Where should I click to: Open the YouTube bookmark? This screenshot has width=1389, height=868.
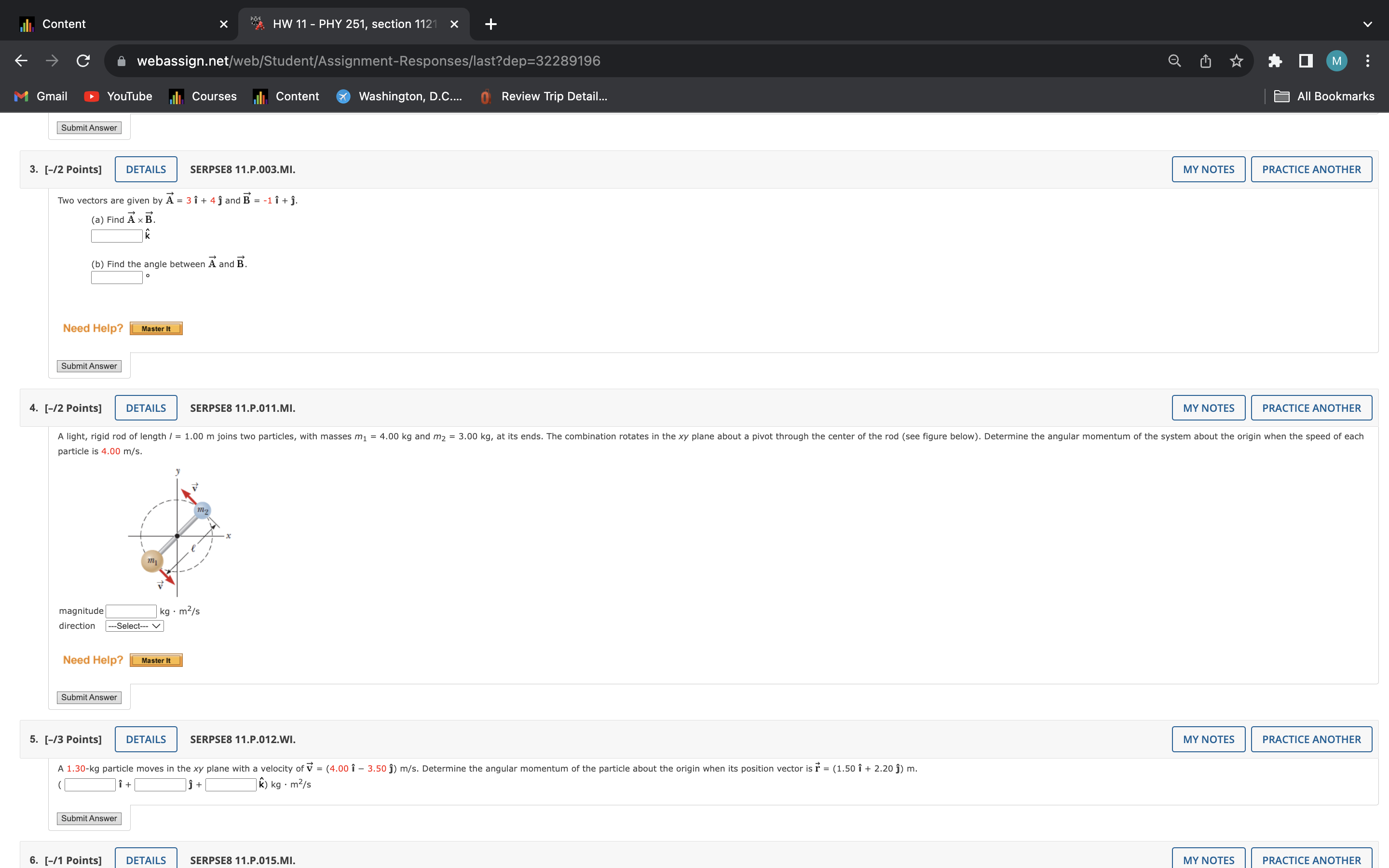[x=118, y=96]
